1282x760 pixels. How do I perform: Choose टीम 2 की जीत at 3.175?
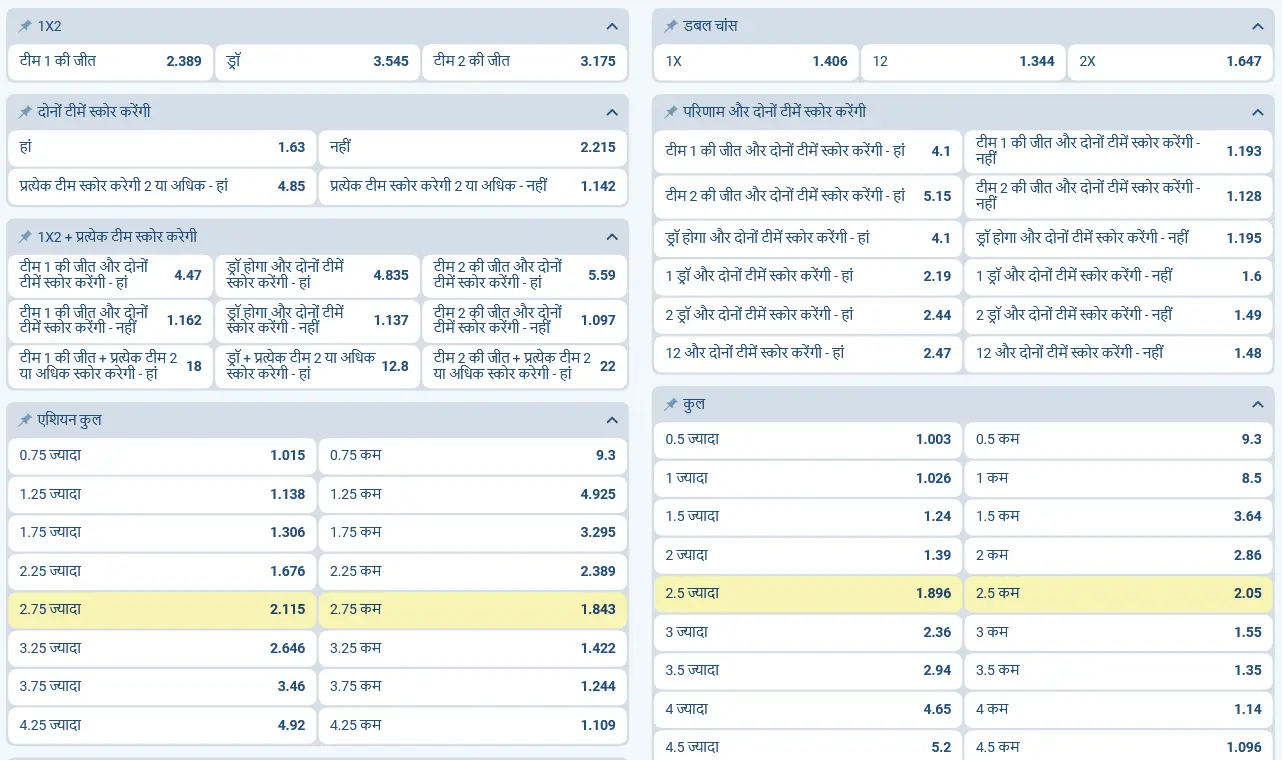point(524,61)
